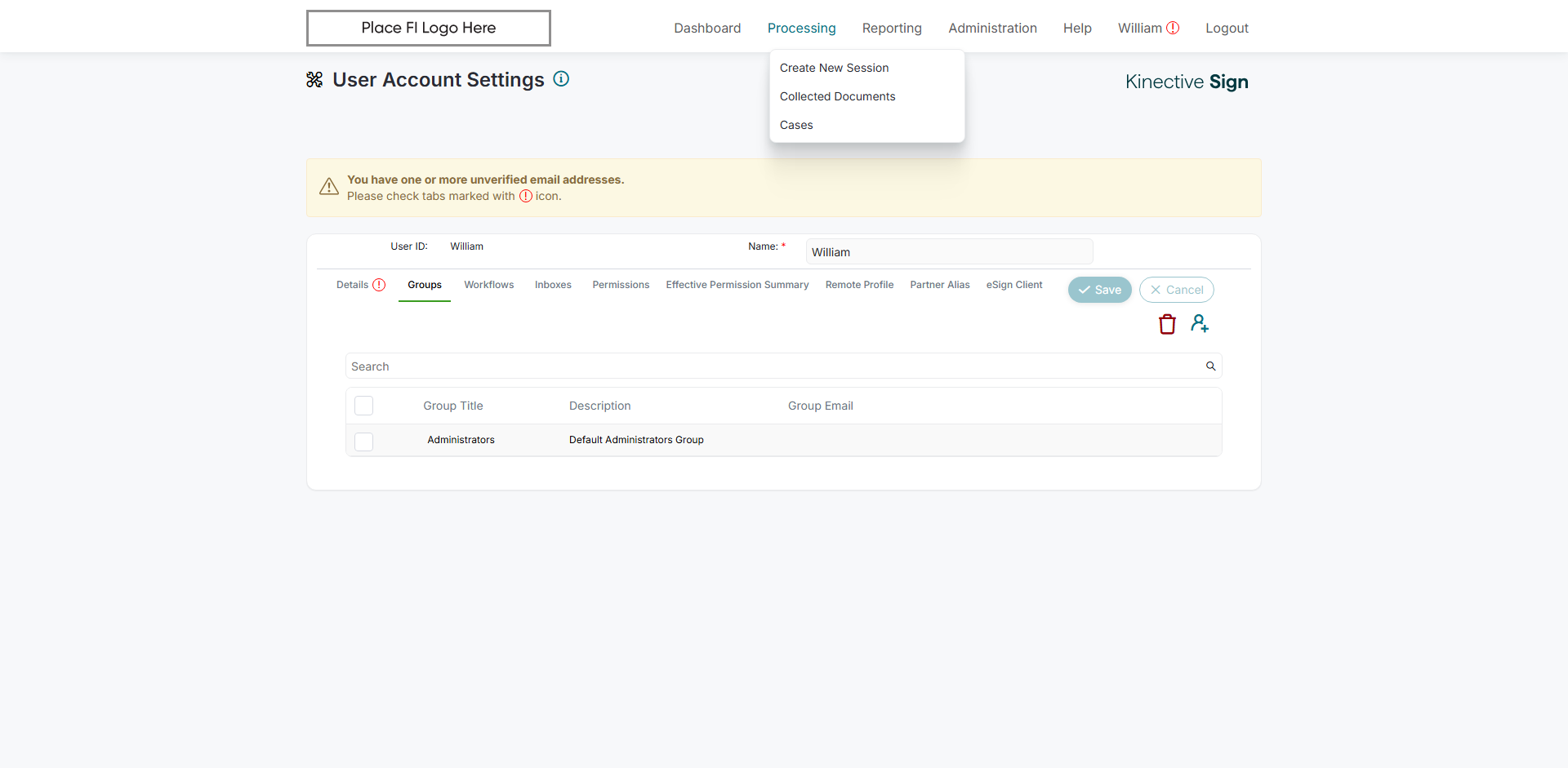1568x768 pixels.
Task: Open the Reporting menu
Action: 892,28
